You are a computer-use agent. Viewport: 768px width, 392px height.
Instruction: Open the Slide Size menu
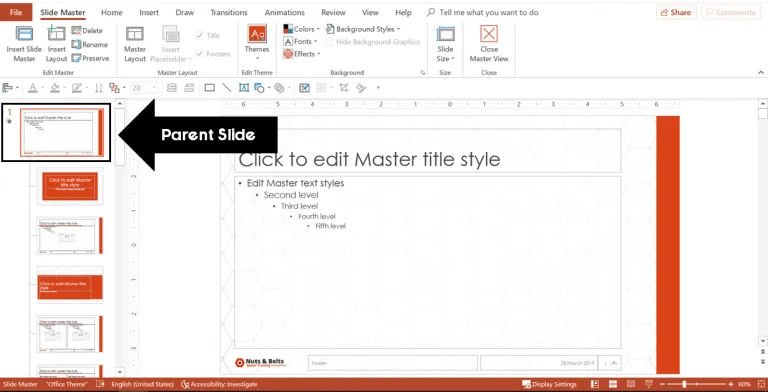click(x=445, y=44)
